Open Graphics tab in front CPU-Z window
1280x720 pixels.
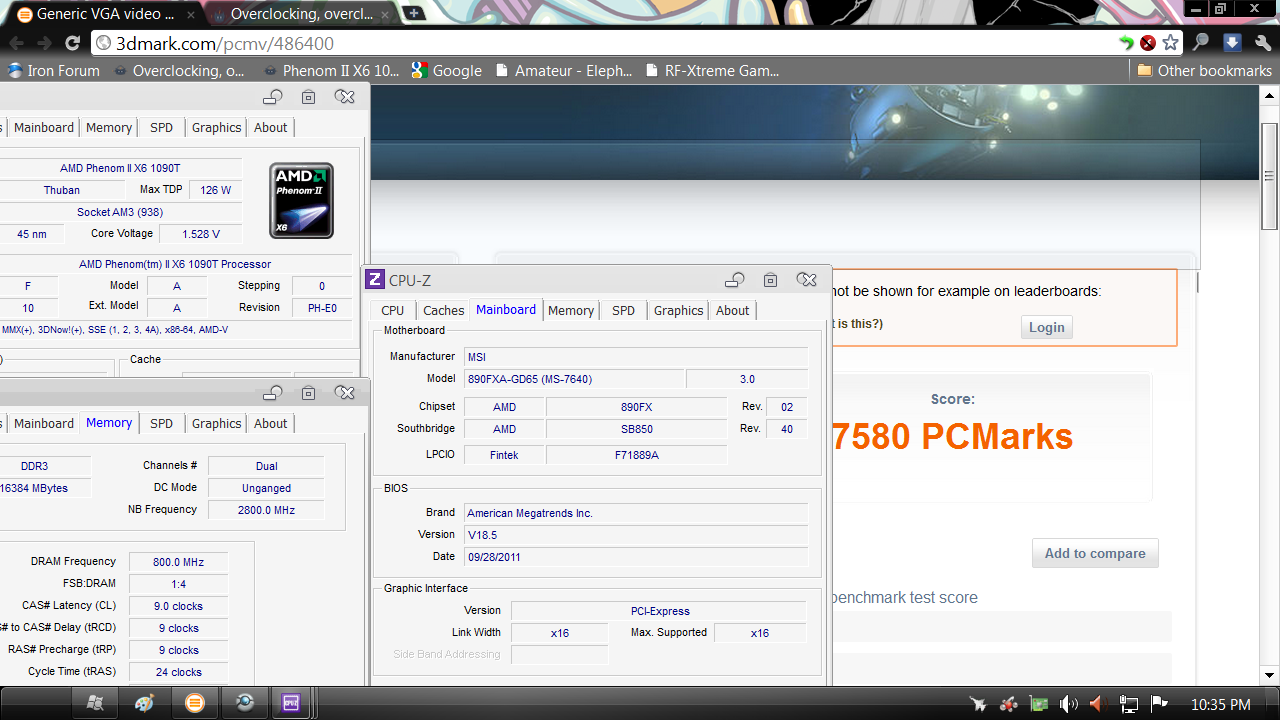pyautogui.click(x=678, y=311)
